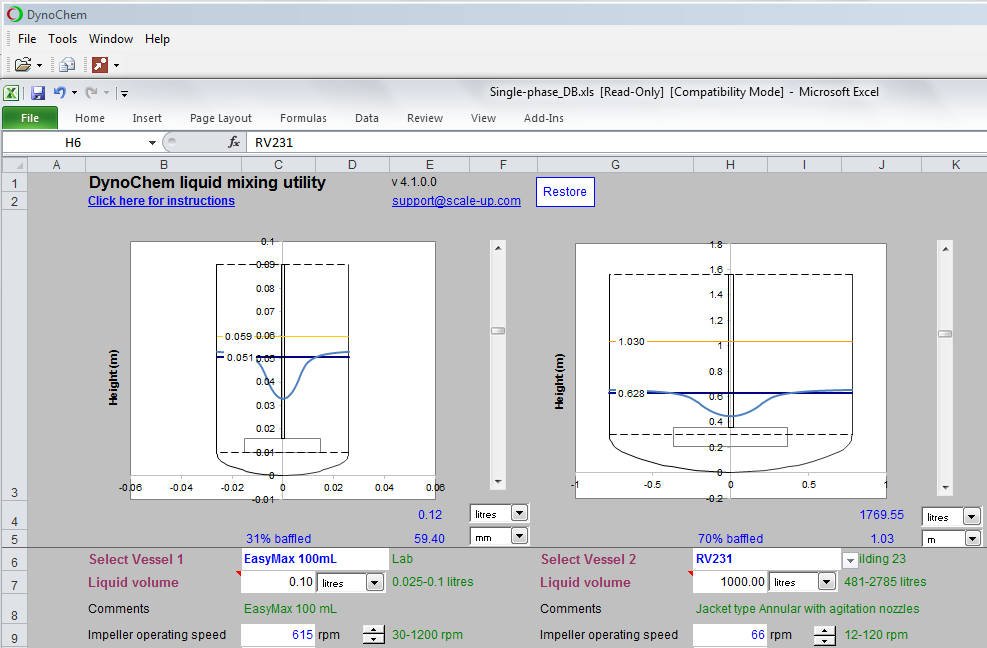The height and width of the screenshot is (648, 987).
Task: Open the litres units dropdown for Vessel 1 volume
Action: [377, 583]
